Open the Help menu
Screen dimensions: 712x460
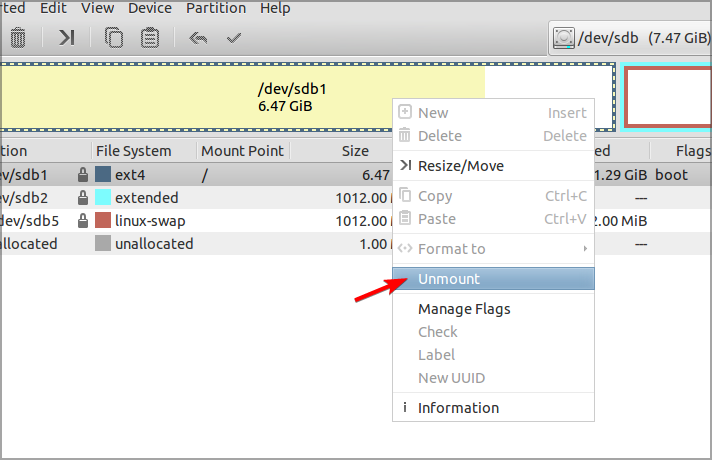[x=275, y=8]
